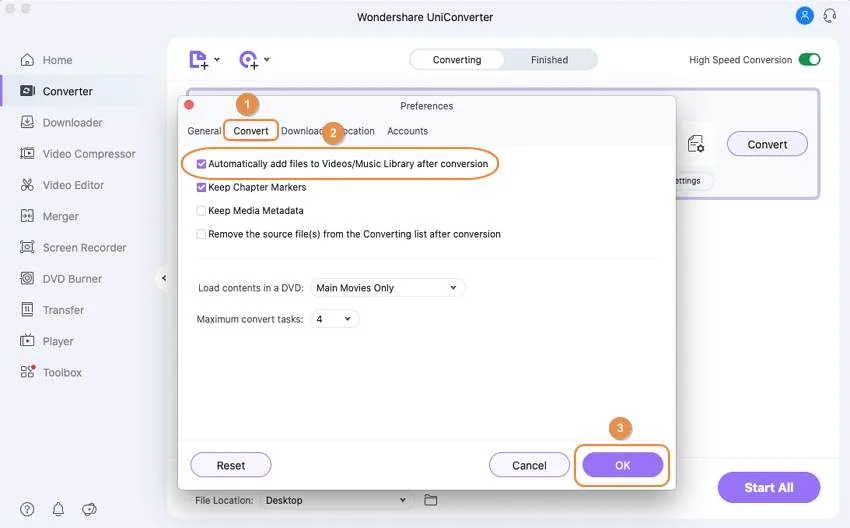Image resolution: width=850 pixels, height=528 pixels.
Task: Open the user account profile icon
Action: click(x=804, y=15)
